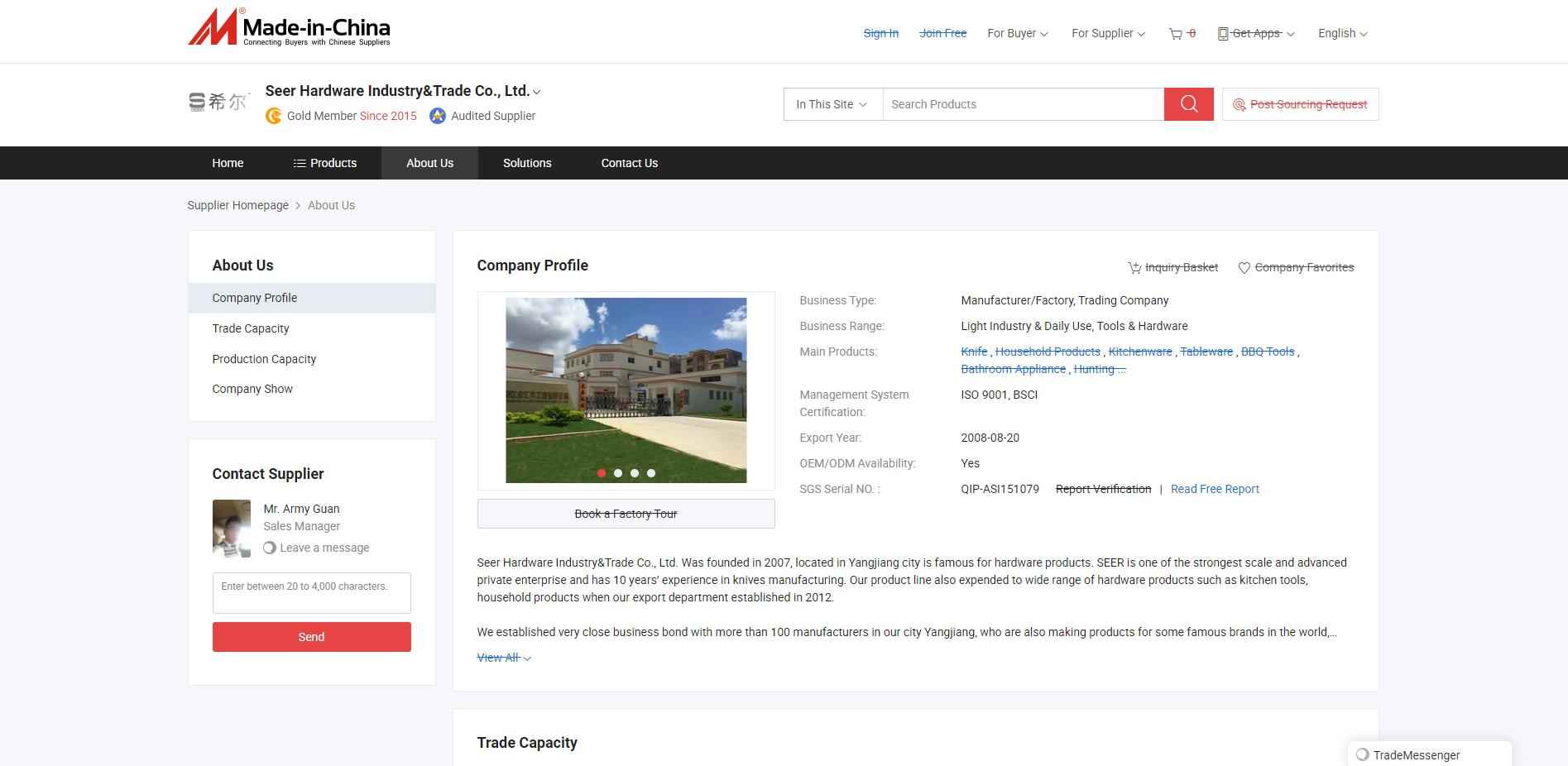1568x766 pixels.
Task: Go to the Contact Us tab
Action: (x=629, y=163)
